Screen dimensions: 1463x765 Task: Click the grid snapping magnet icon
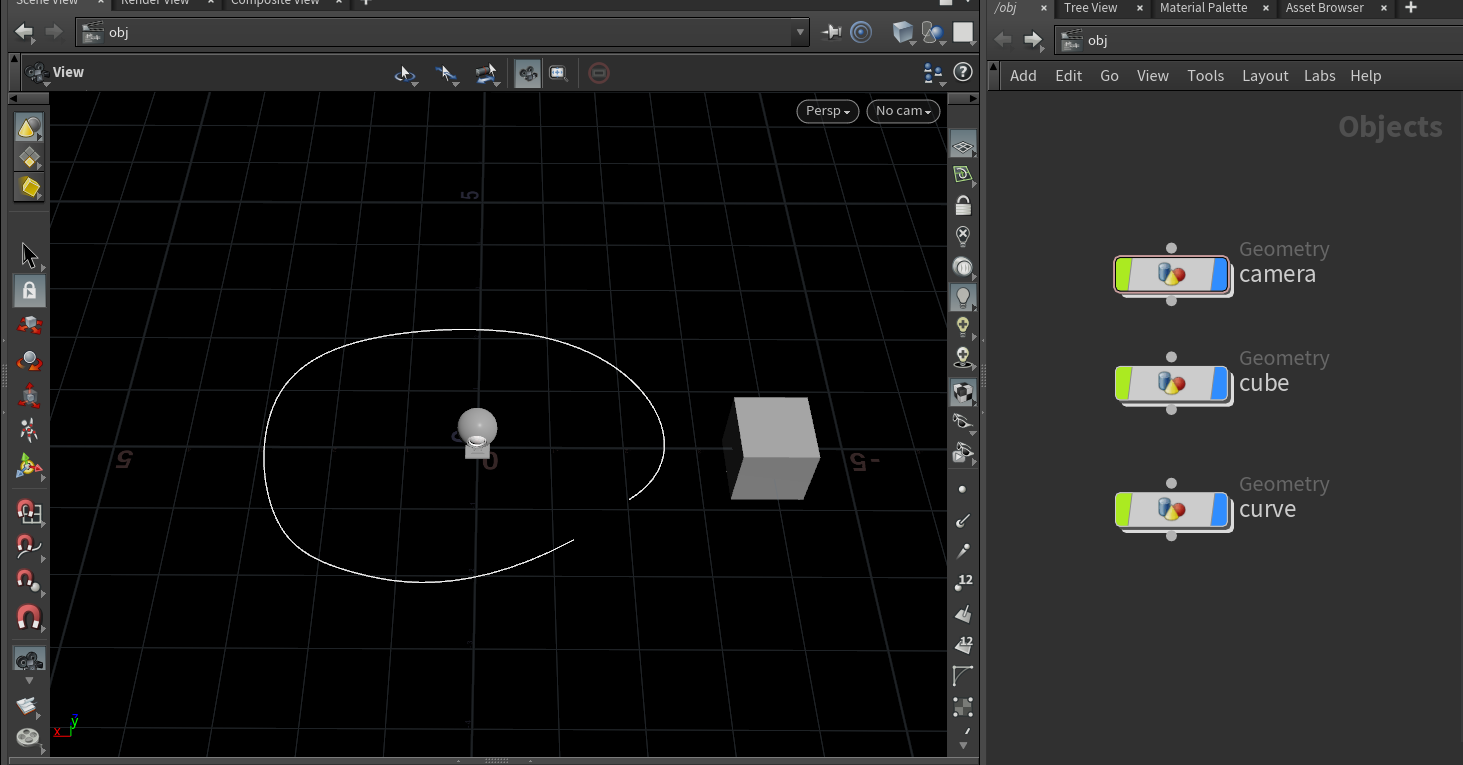click(x=29, y=512)
